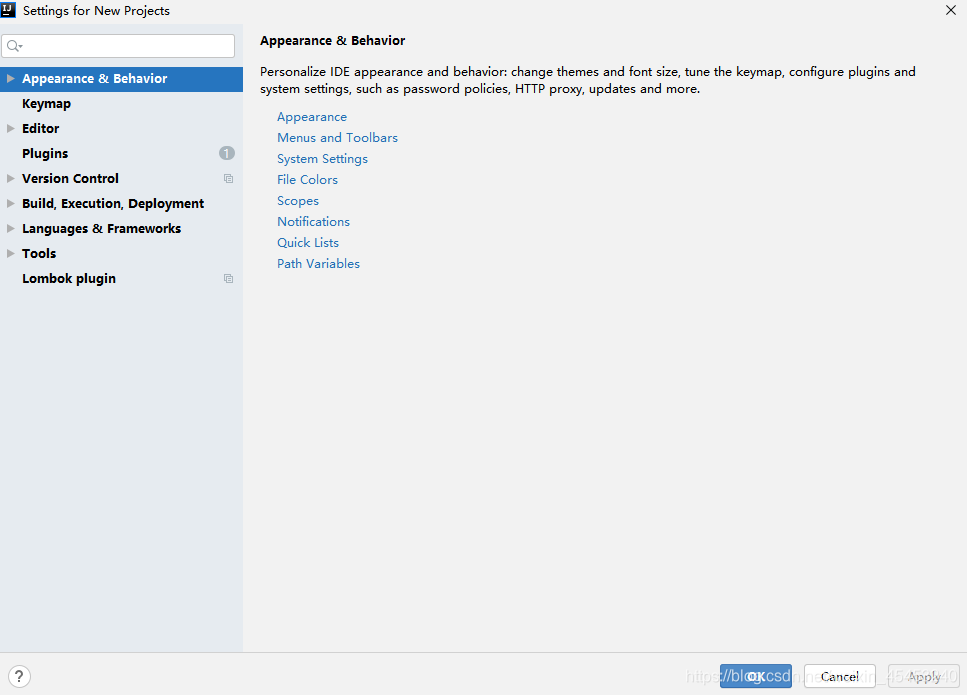Click the OK button
This screenshot has width=967, height=695.
(x=755, y=676)
